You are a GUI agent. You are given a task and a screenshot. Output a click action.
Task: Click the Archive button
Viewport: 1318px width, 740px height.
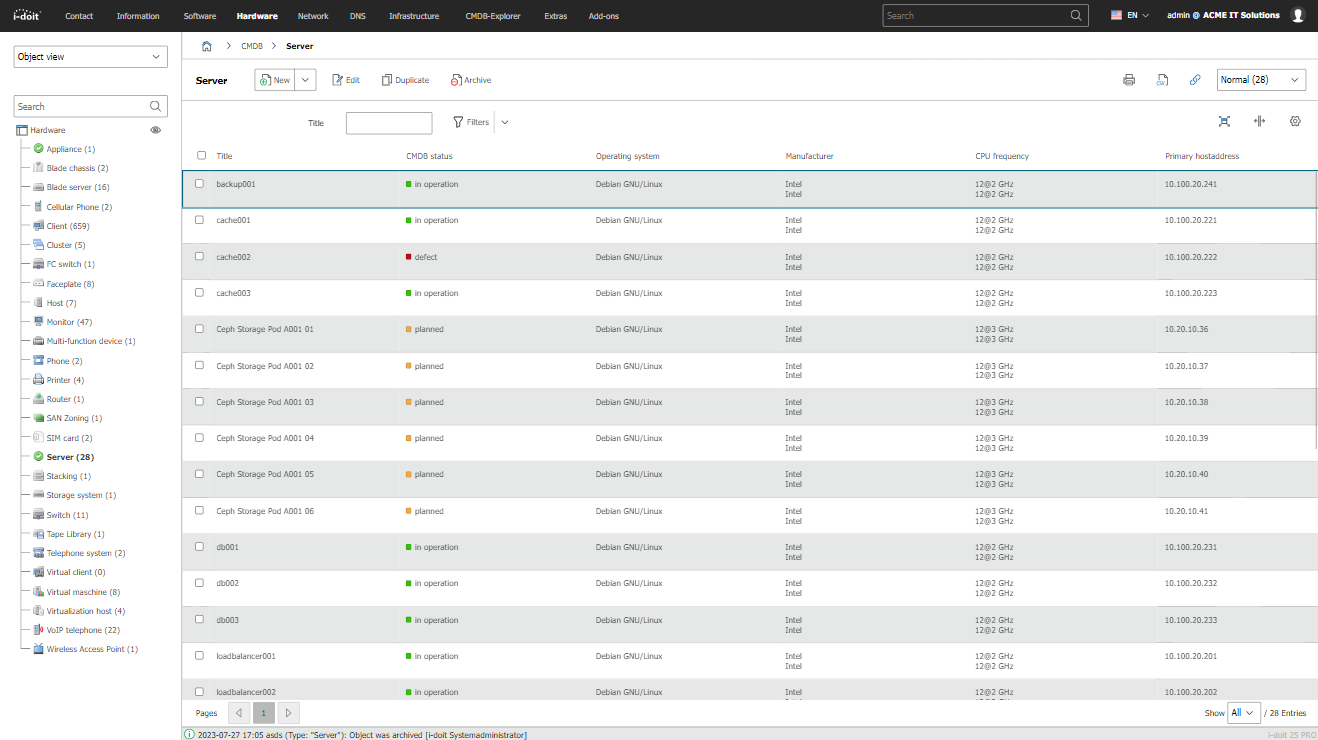point(471,80)
